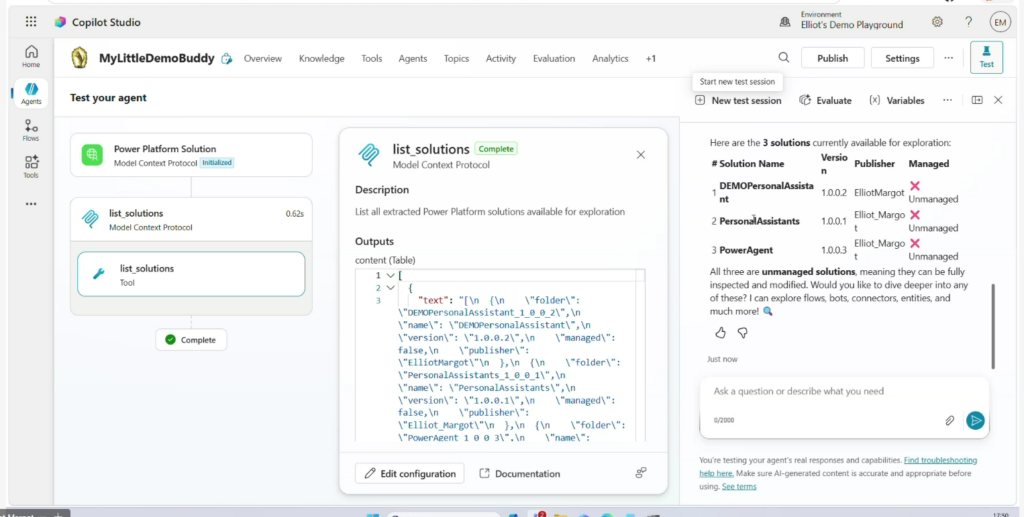Attach a file with the paperclip icon
The width and height of the screenshot is (1024, 517).
[x=950, y=421]
